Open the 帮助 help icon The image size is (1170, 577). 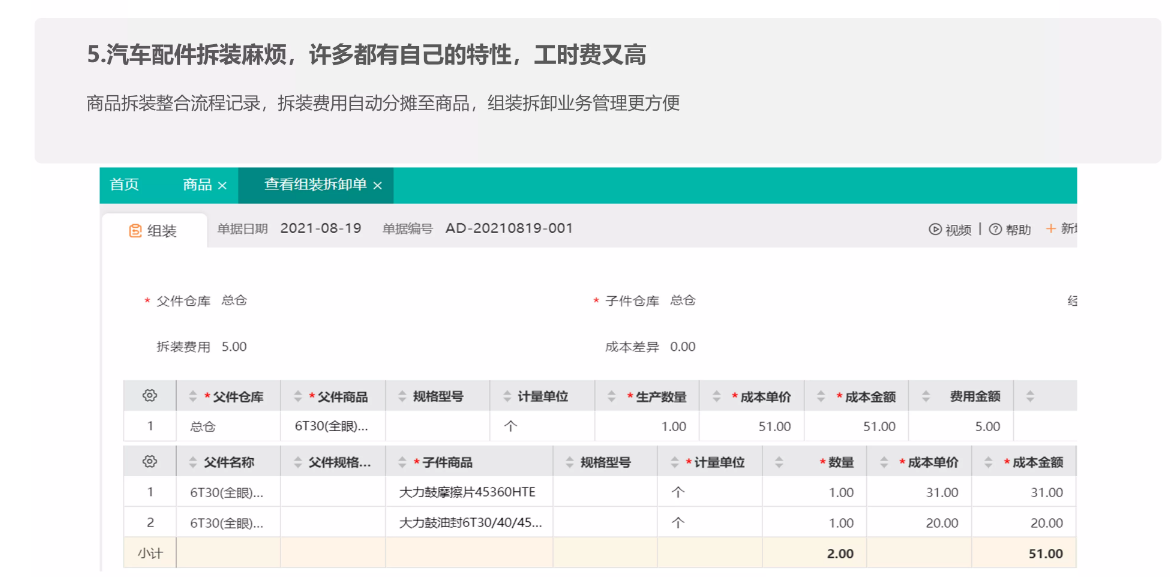[x=995, y=230]
